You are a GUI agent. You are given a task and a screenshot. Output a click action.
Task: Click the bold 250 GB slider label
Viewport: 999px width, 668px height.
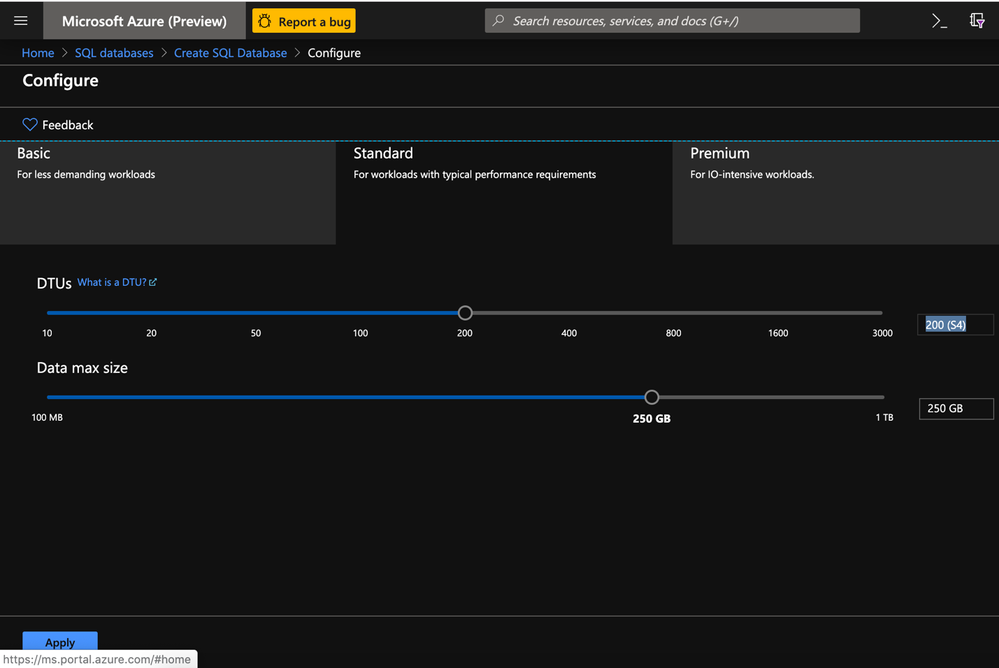[x=651, y=419]
